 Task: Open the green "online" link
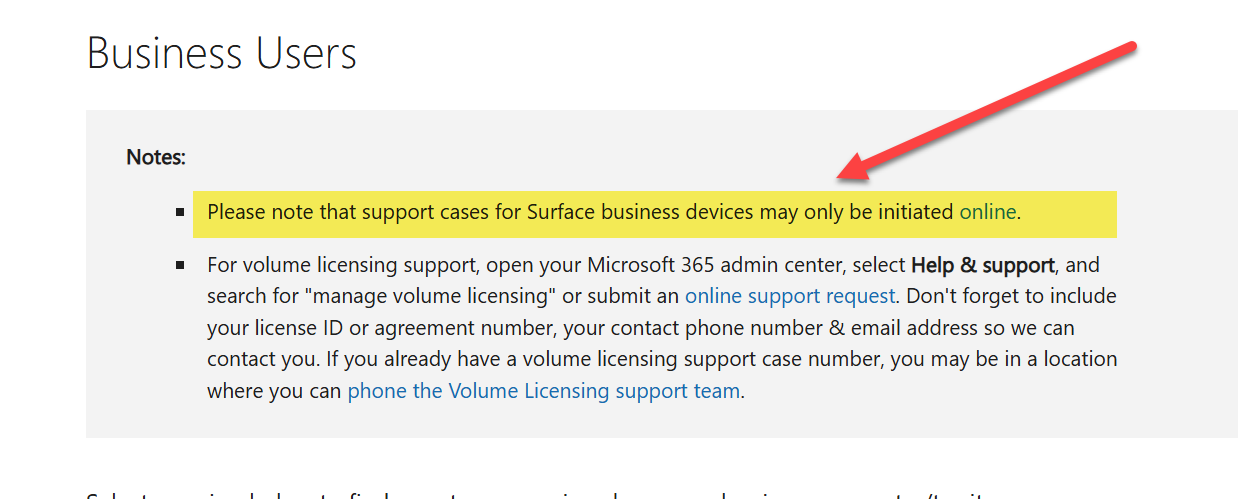tap(988, 212)
